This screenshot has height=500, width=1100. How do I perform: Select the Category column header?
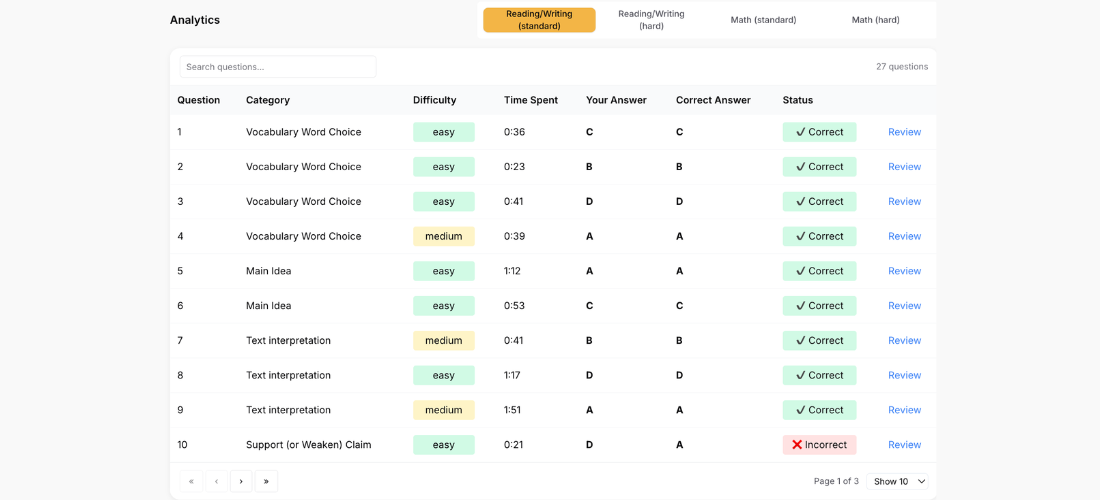[268, 100]
